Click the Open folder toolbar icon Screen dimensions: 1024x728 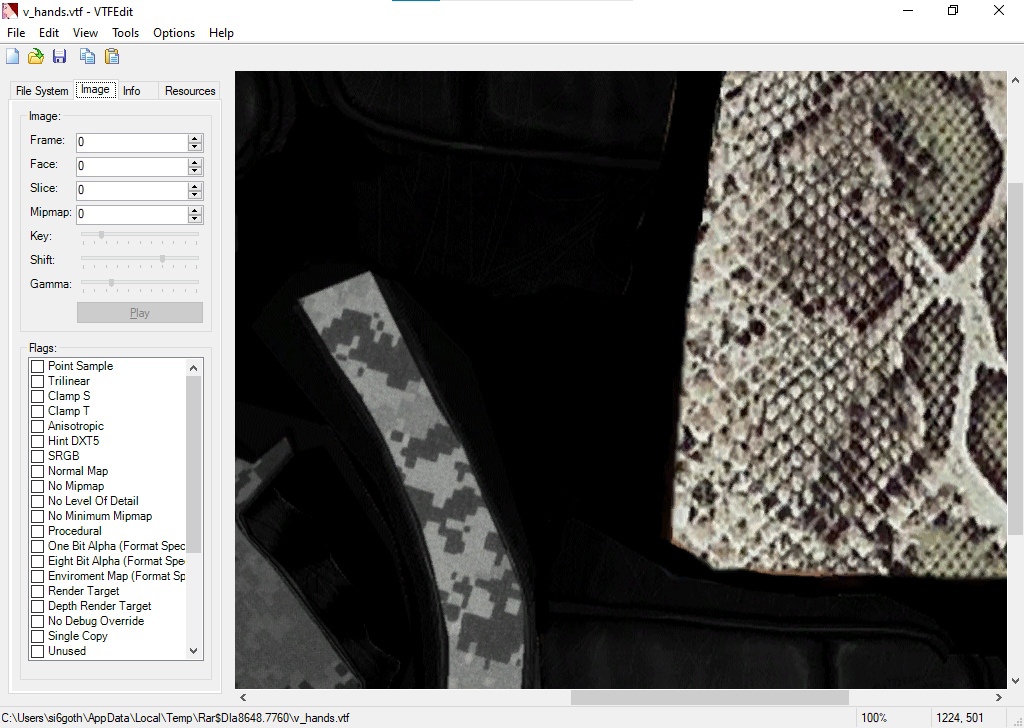[36, 56]
